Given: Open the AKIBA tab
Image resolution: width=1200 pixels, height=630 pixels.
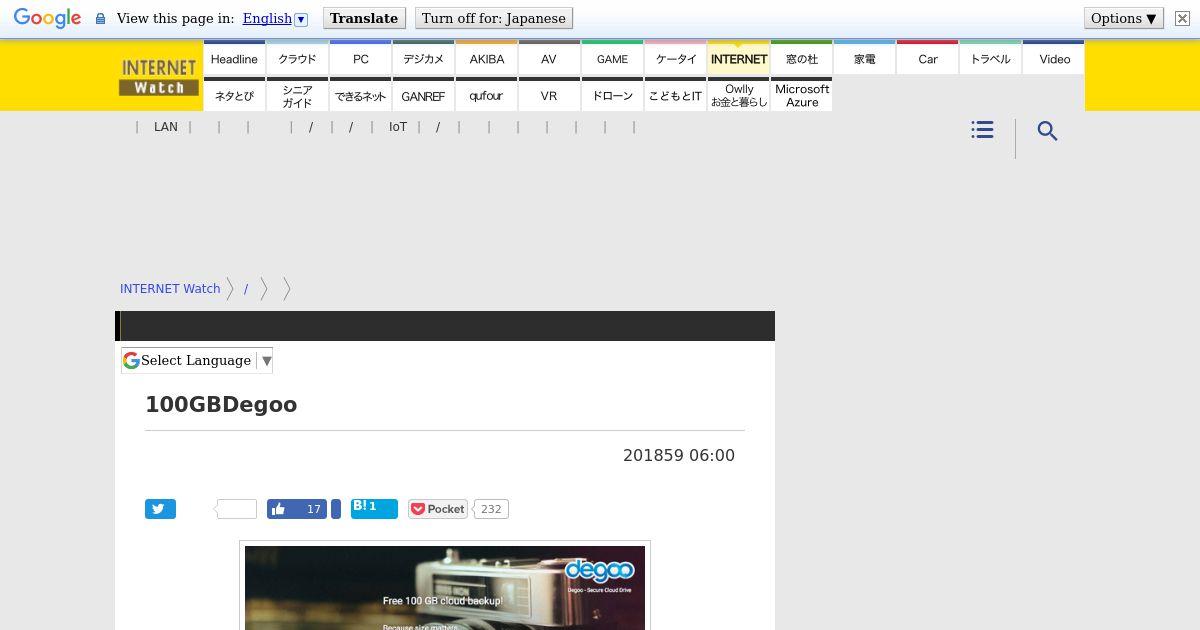Looking at the screenshot, I should point(486,58).
